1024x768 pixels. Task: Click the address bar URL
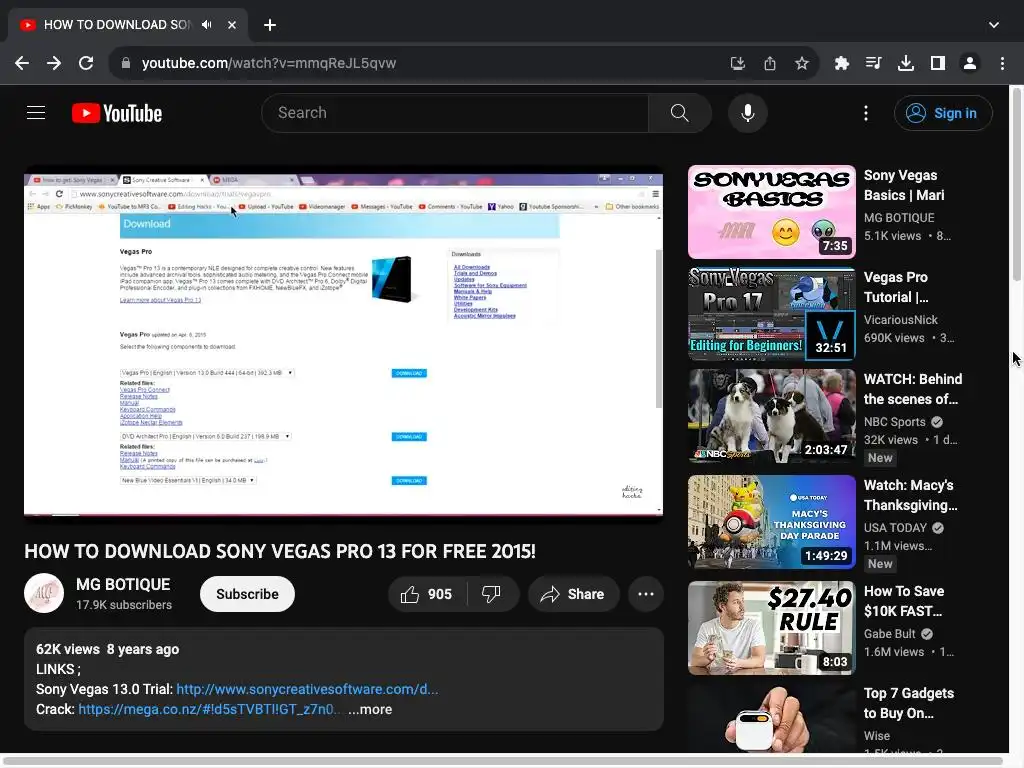(x=269, y=63)
